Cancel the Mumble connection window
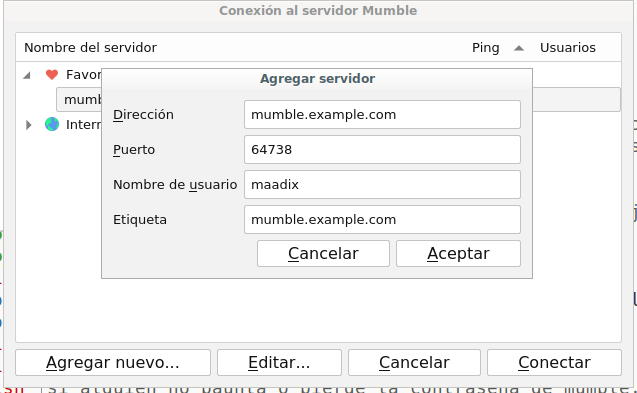The width and height of the screenshot is (637, 393). (x=414, y=363)
